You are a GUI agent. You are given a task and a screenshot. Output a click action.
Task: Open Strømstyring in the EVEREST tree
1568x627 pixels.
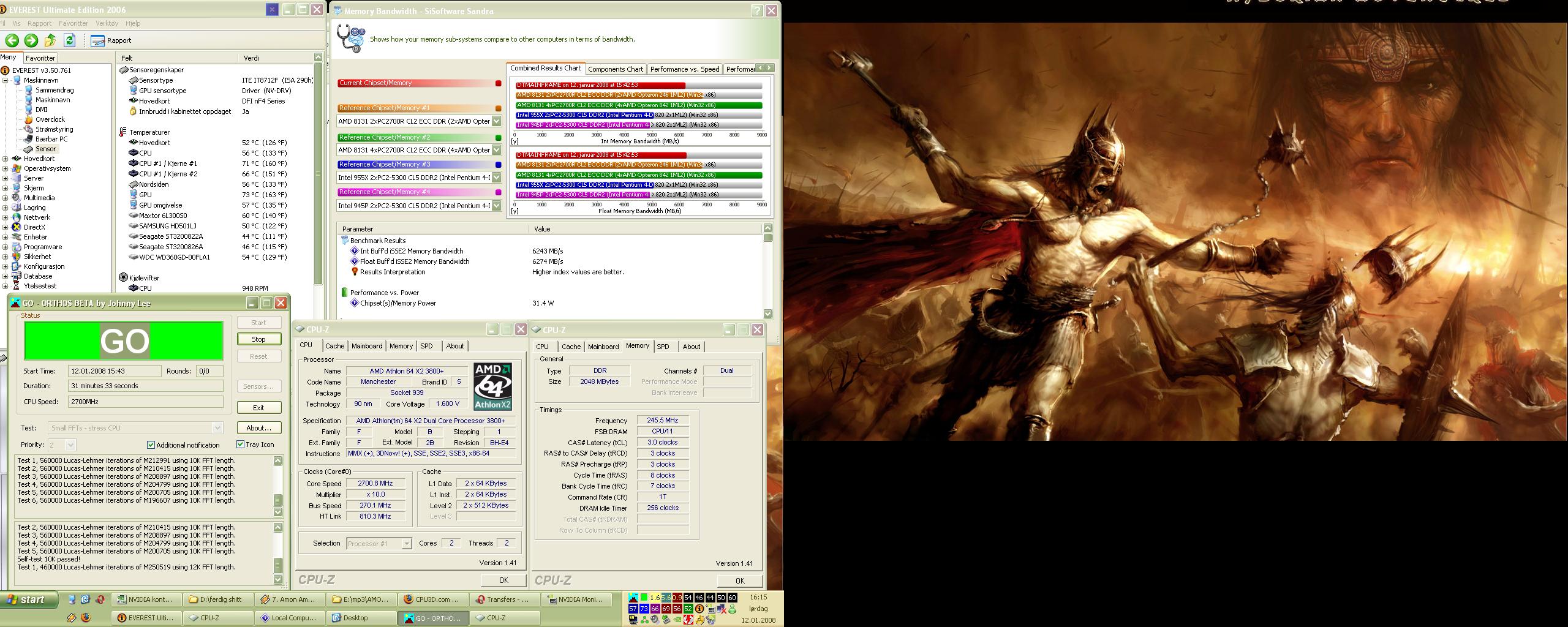(x=54, y=129)
